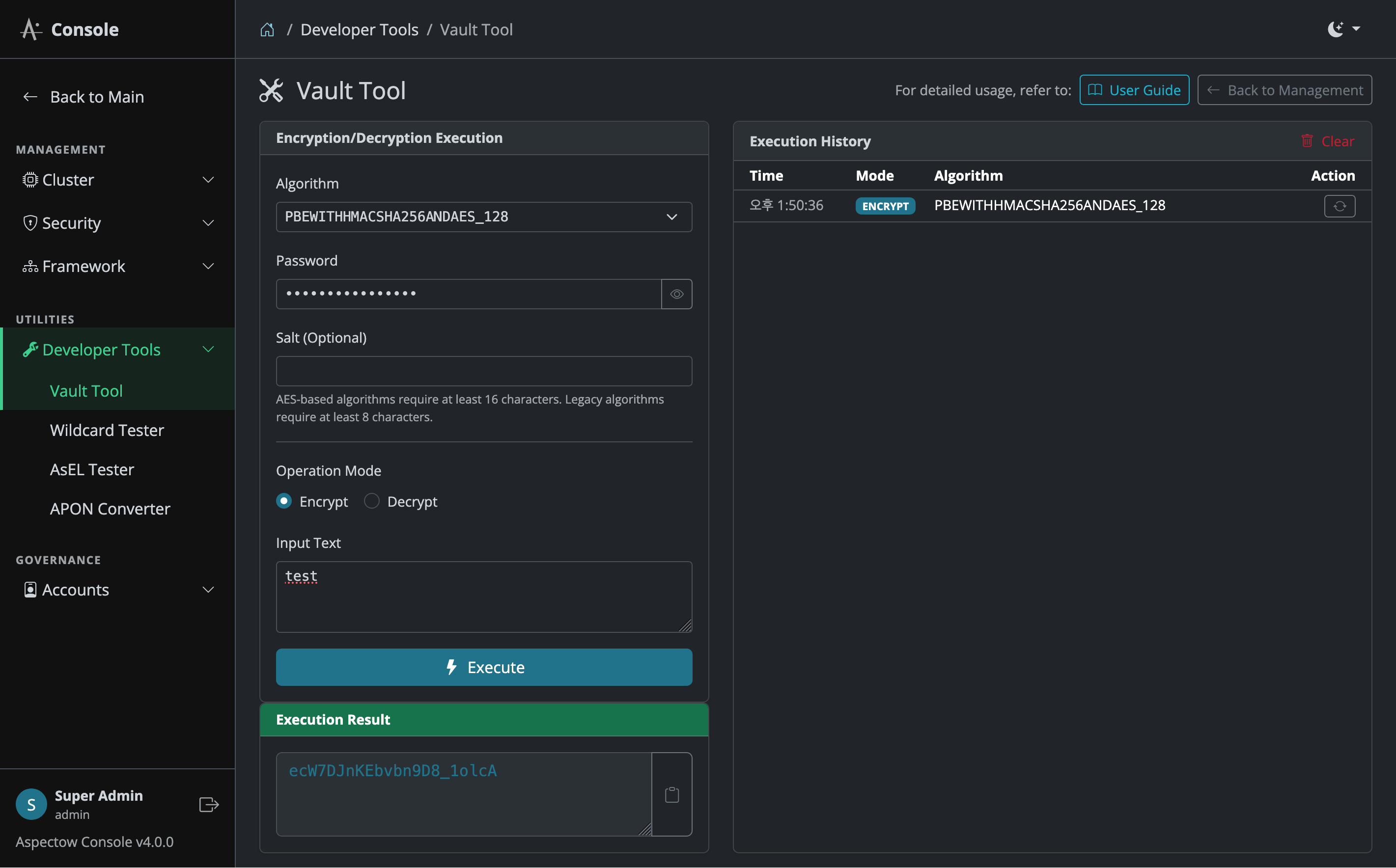
Task: Collapse the Developer Tools chevron
Action: [208, 350]
